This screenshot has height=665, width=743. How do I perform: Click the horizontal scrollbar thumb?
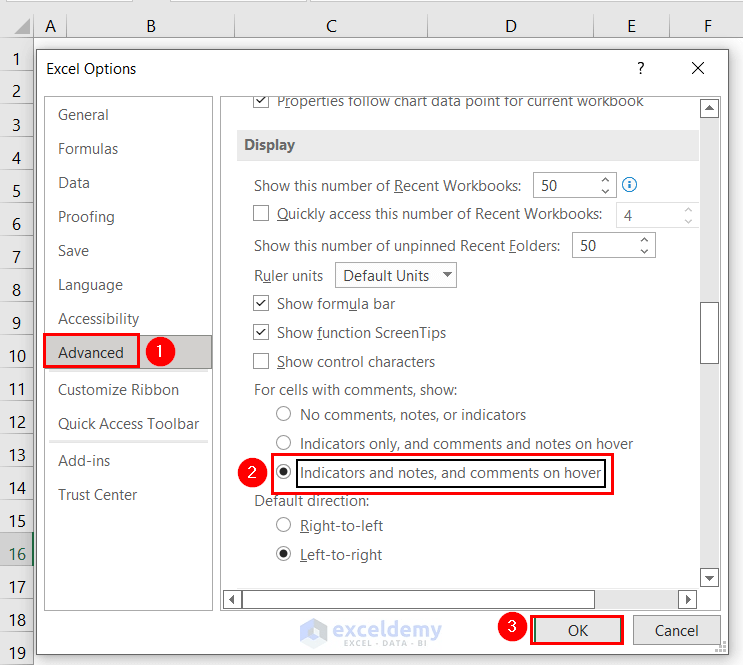(418, 600)
